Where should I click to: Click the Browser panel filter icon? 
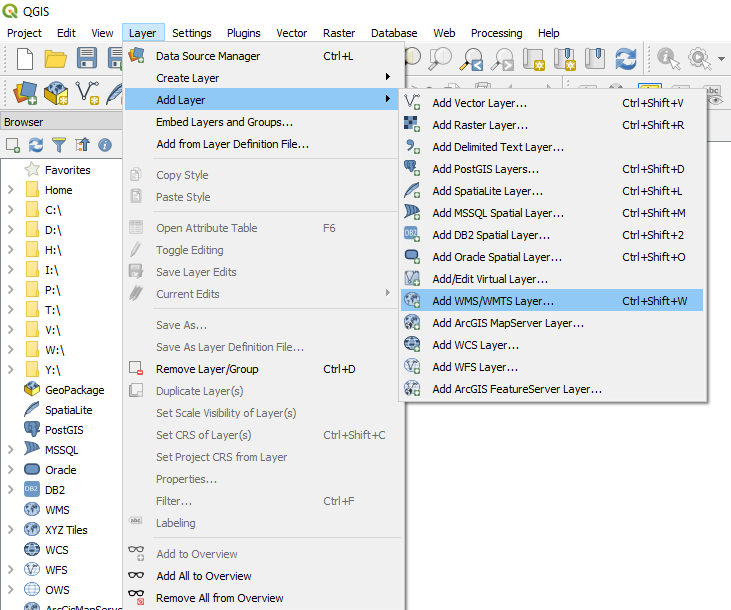click(59, 145)
